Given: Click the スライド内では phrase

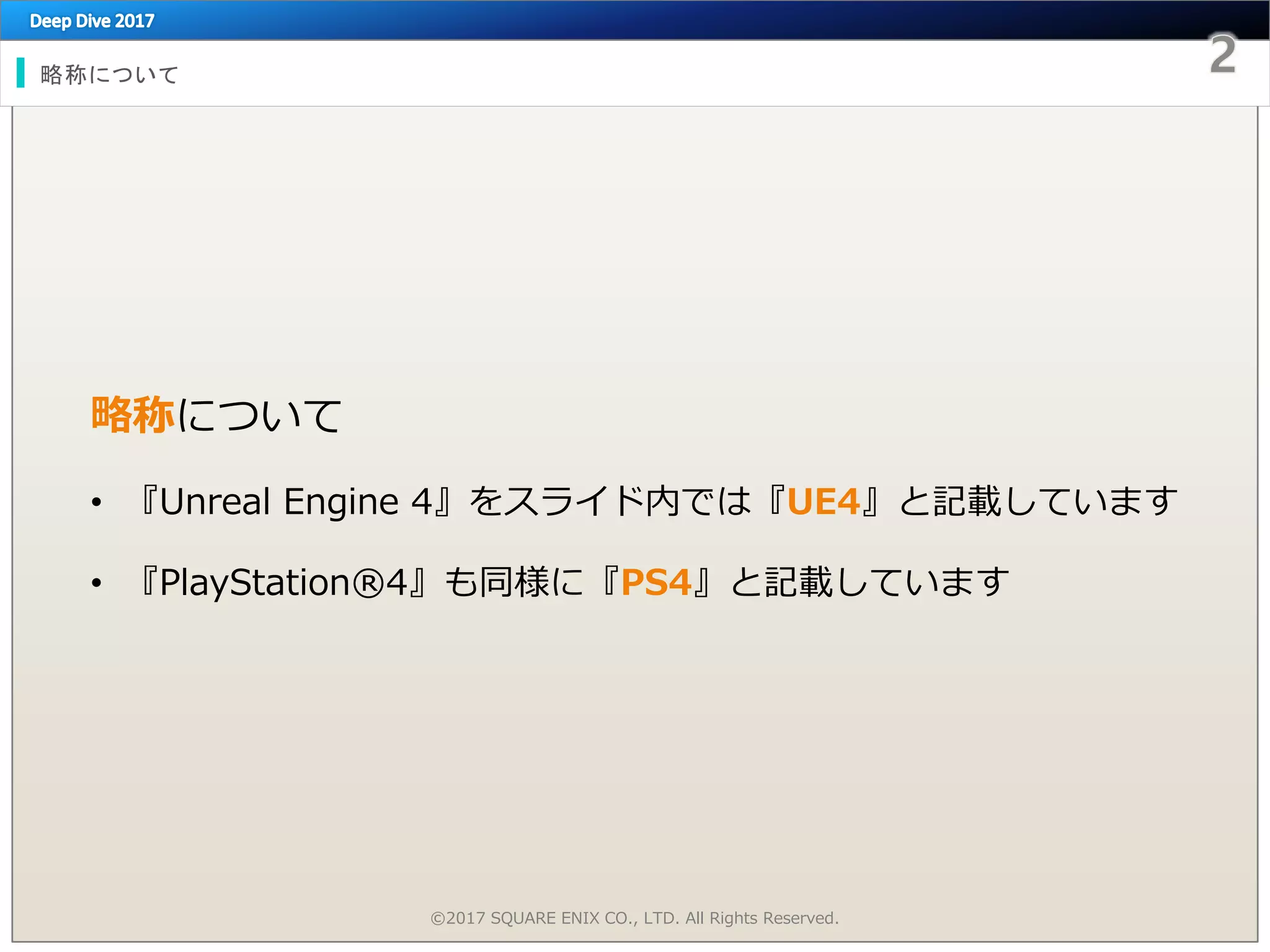Looking at the screenshot, I should pyautogui.click(x=626, y=501).
